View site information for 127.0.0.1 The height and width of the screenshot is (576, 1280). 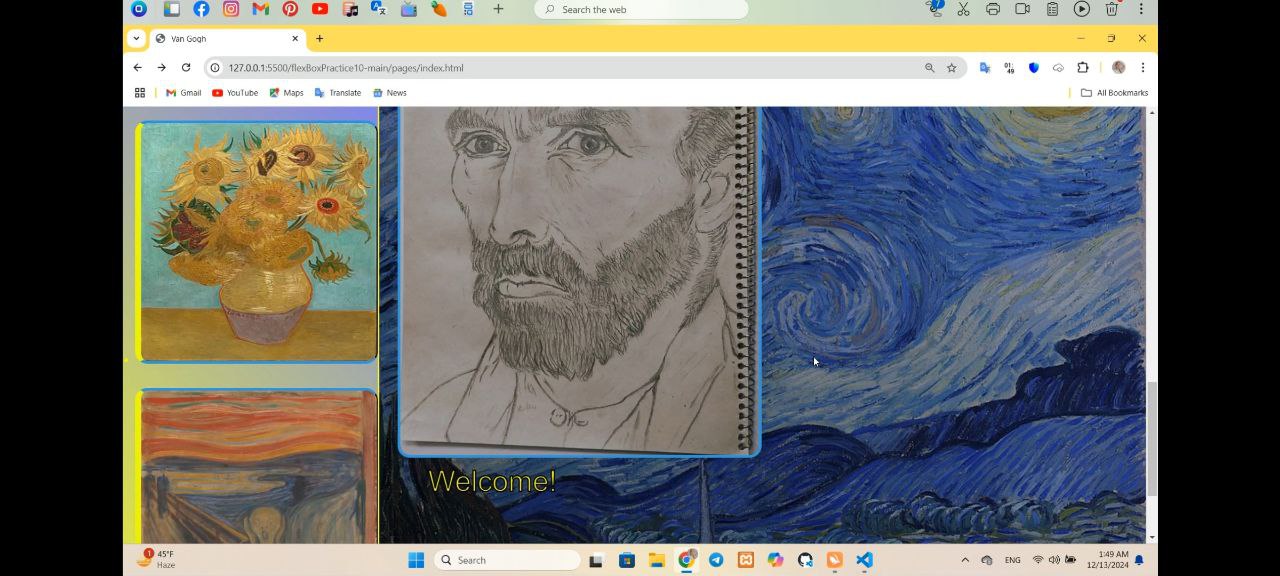tap(215, 68)
